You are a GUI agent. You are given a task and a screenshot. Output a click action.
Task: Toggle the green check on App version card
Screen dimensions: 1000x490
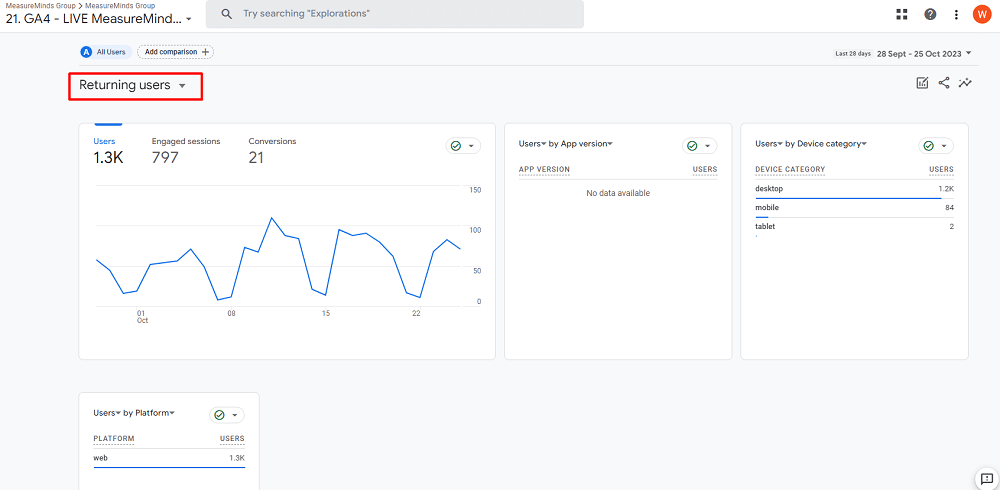tap(699, 146)
